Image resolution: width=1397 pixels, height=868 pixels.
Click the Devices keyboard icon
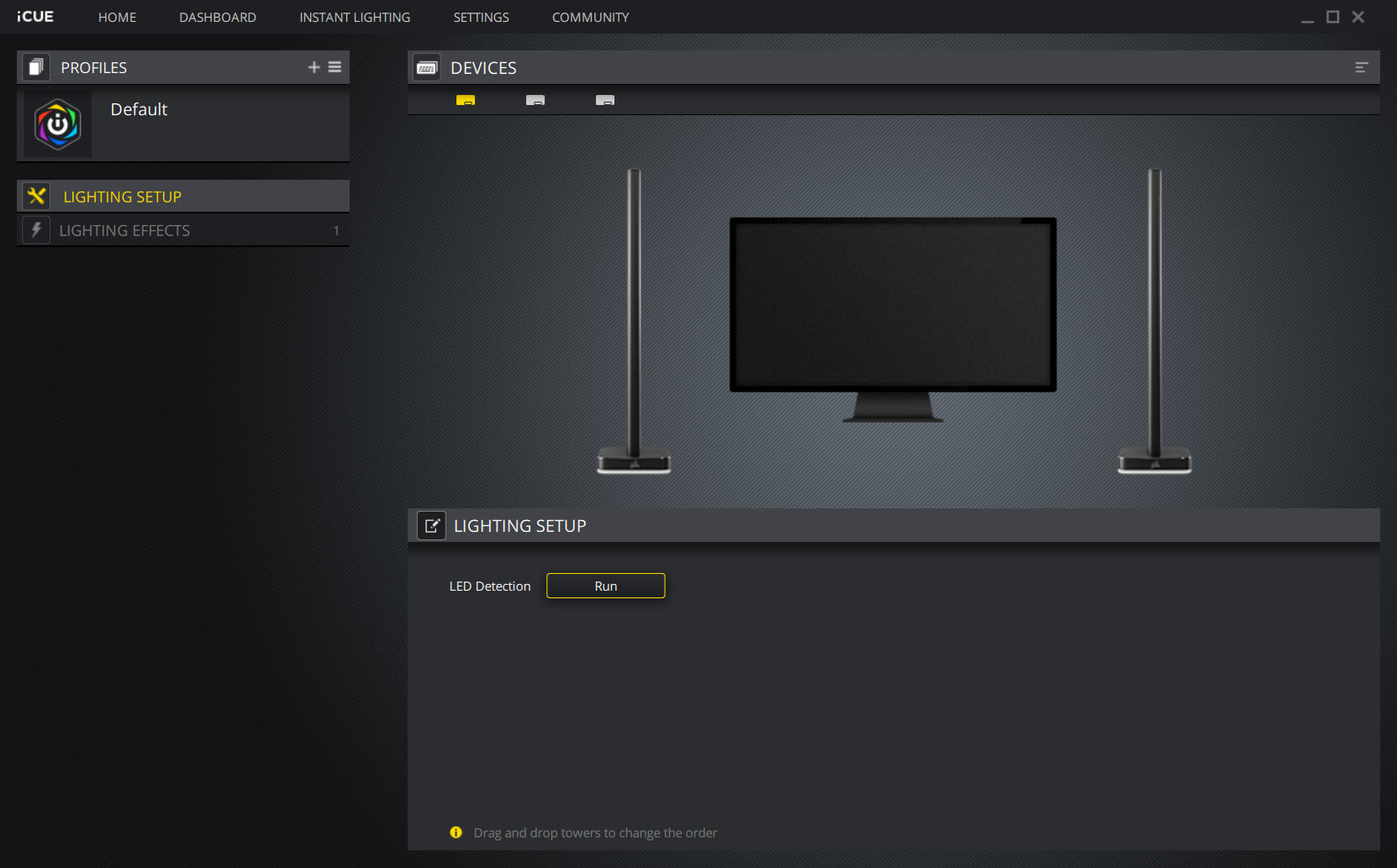pyautogui.click(x=427, y=67)
